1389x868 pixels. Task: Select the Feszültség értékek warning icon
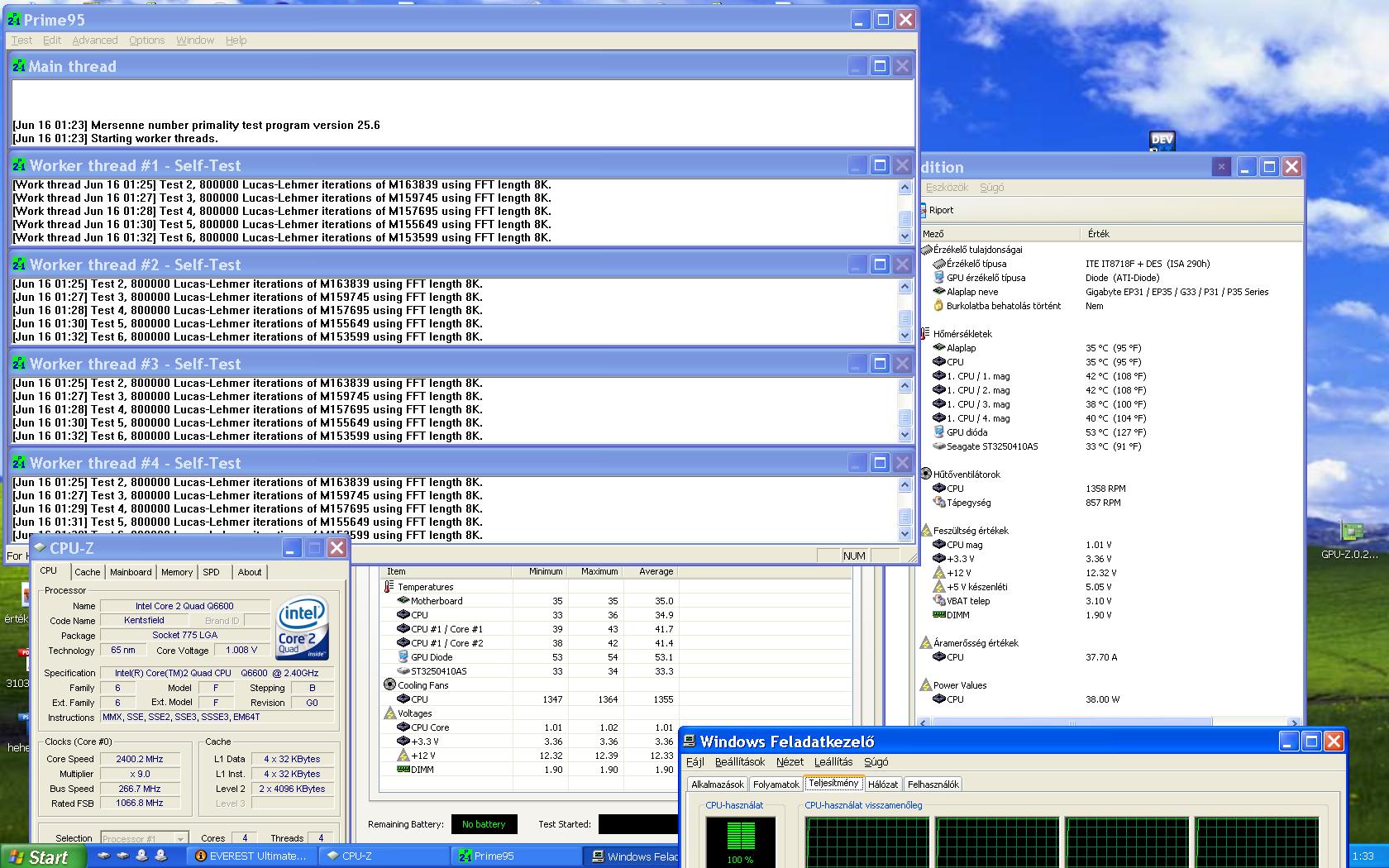pyautogui.click(x=926, y=531)
